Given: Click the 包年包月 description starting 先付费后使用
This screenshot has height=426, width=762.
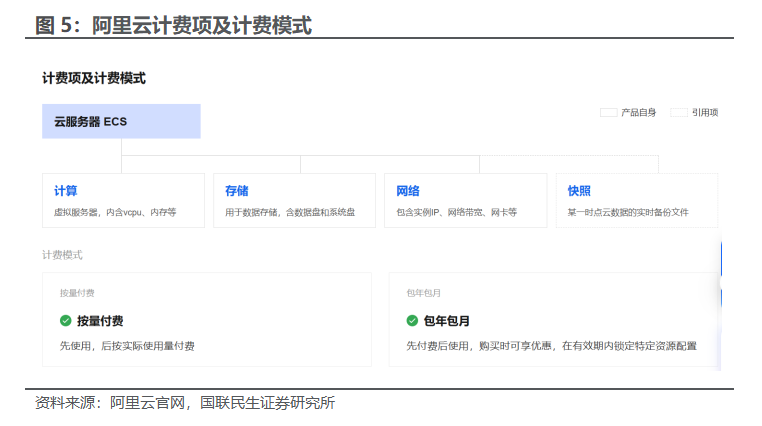Looking at the screenshot, I should [552, 346].
